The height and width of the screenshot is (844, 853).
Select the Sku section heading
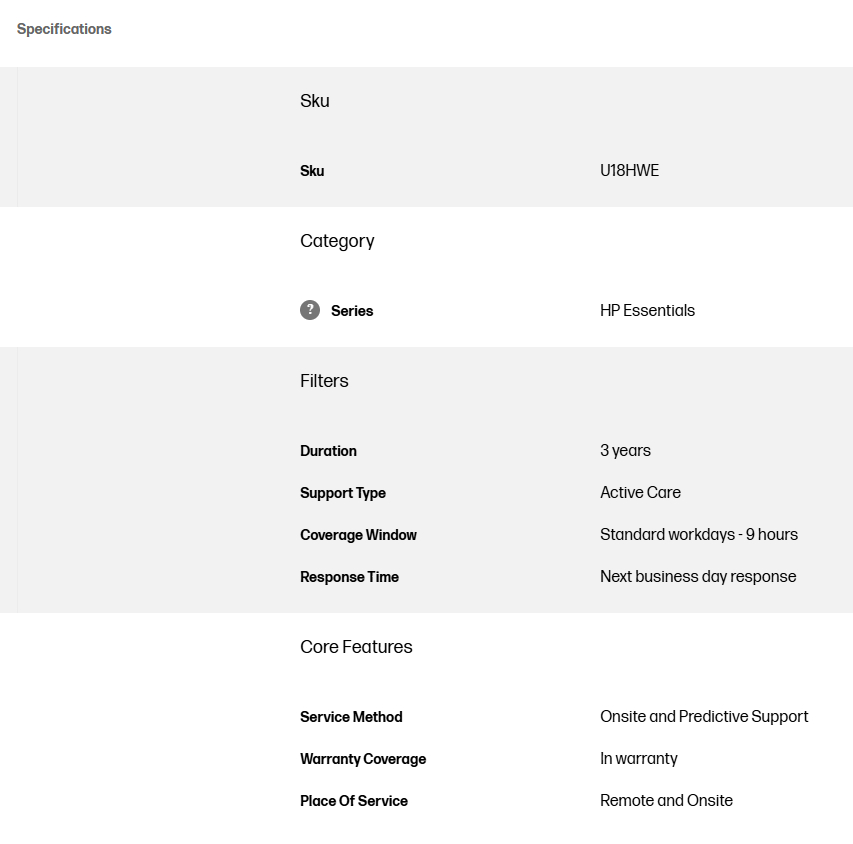(x=314, y=101)
